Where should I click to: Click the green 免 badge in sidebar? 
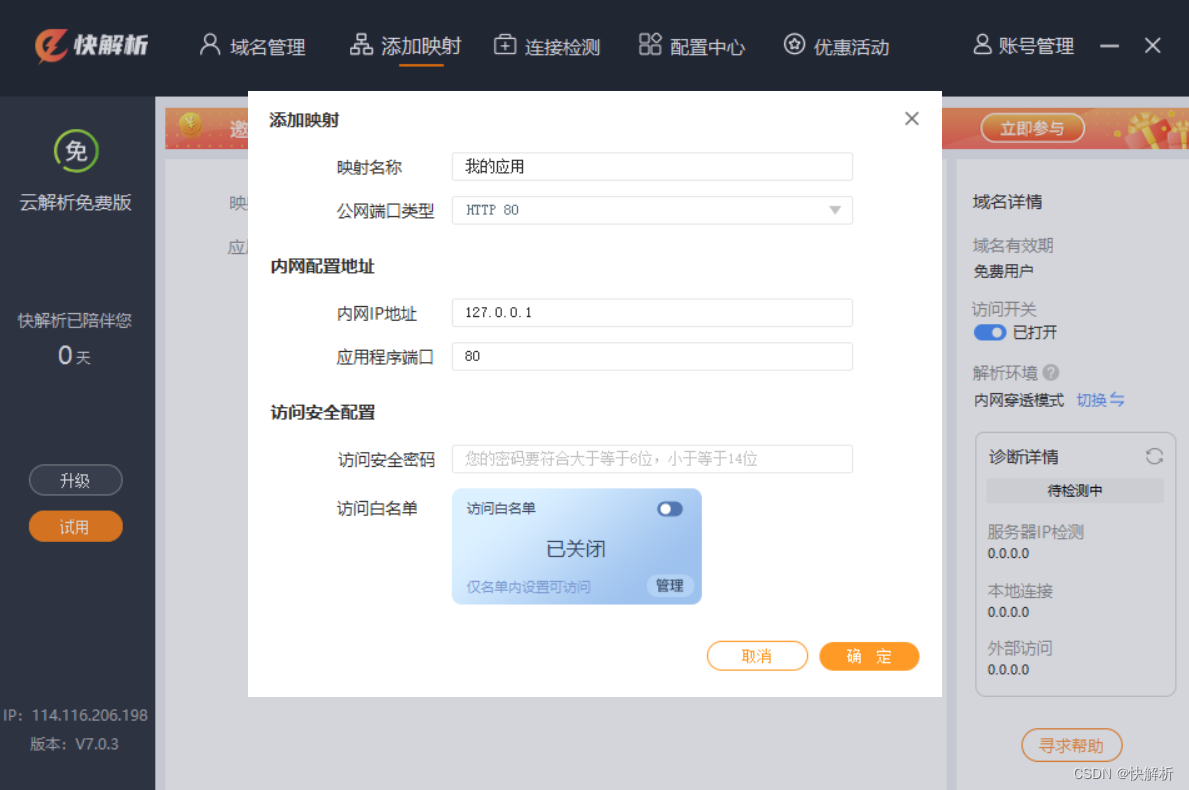coord(76,151)
